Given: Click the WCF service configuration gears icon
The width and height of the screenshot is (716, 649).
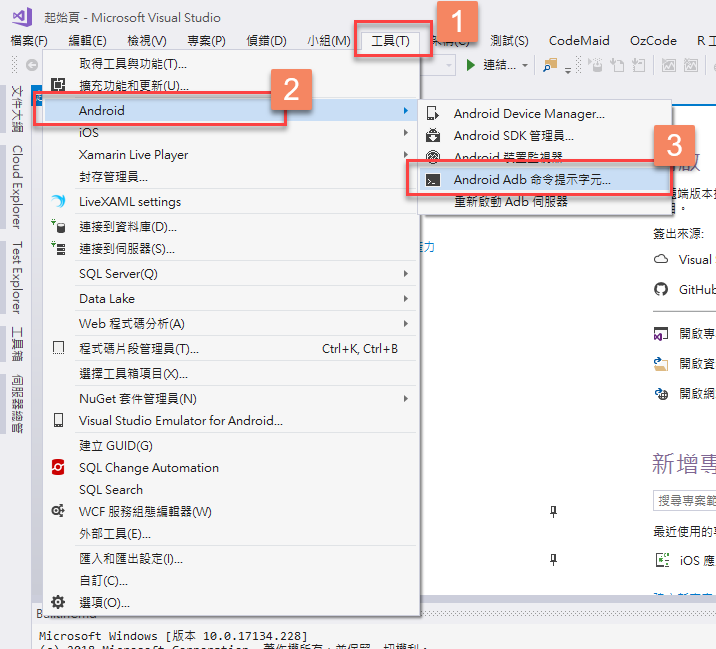Looking at the screenshot, I should (x=58, y=511).
